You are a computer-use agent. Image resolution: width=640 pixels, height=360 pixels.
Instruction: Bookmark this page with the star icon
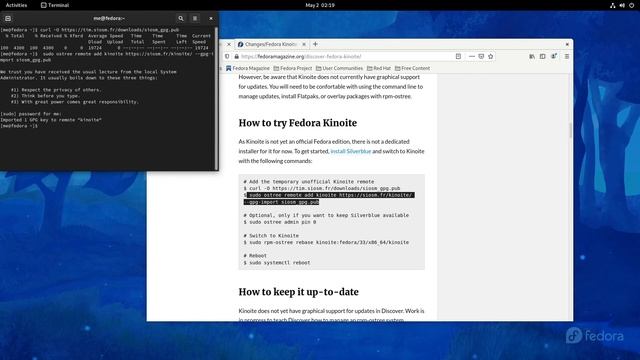pos(491,56)
